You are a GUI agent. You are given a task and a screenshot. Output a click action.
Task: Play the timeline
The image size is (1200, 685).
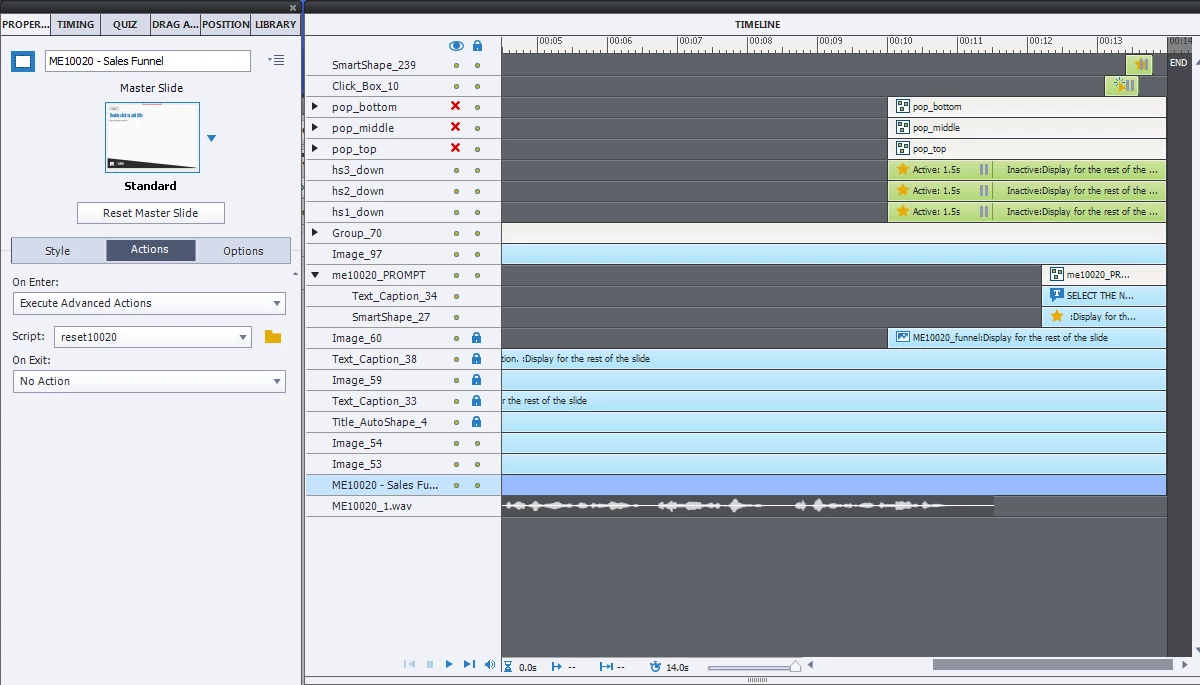(x=449, y=664)
